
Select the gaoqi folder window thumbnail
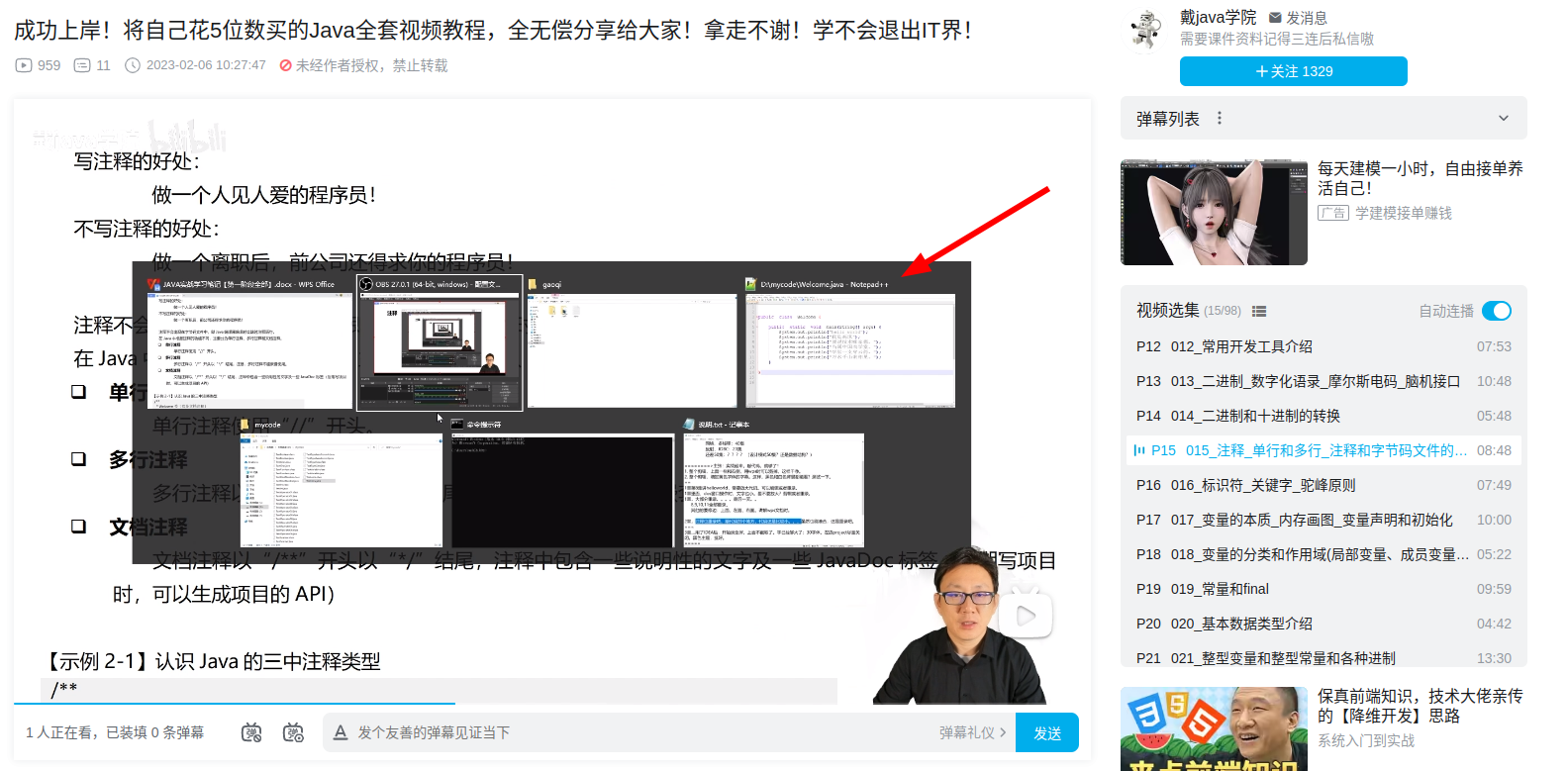tap(630, 342)
